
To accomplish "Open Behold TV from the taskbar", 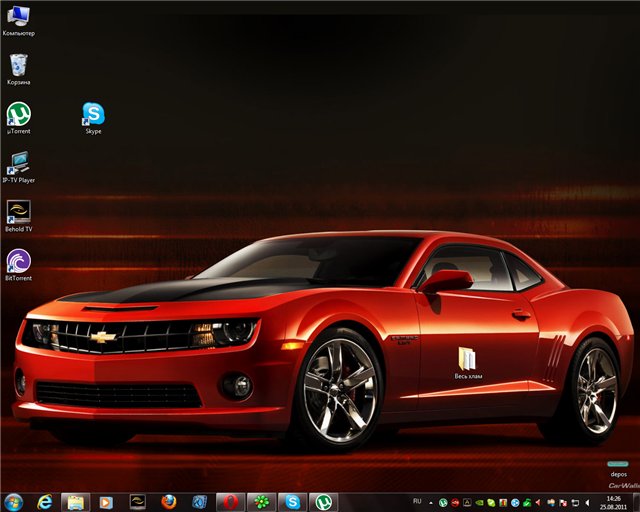I will coord(137,502).
